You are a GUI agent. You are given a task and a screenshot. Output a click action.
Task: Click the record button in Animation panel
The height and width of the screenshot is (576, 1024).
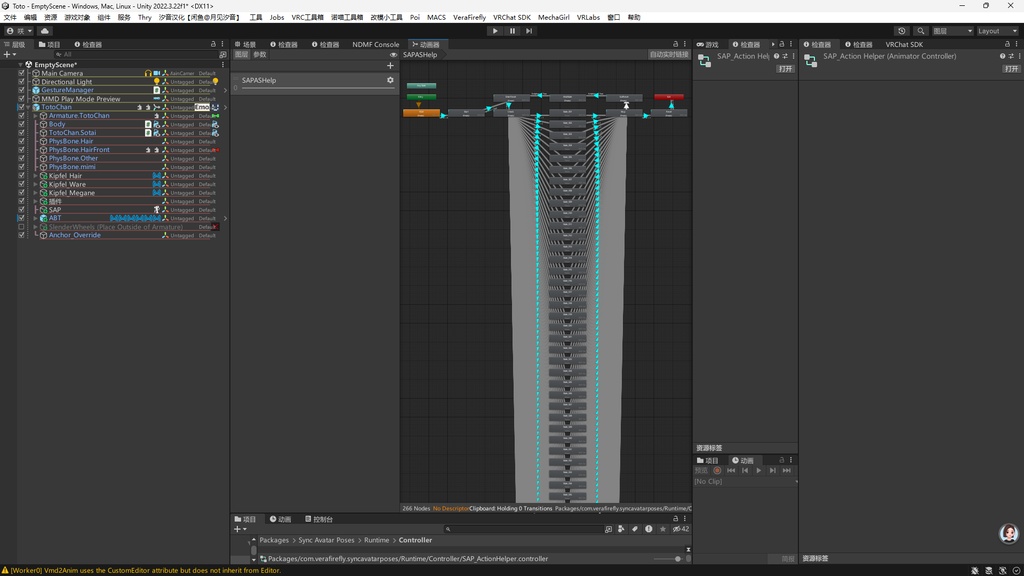717,470
